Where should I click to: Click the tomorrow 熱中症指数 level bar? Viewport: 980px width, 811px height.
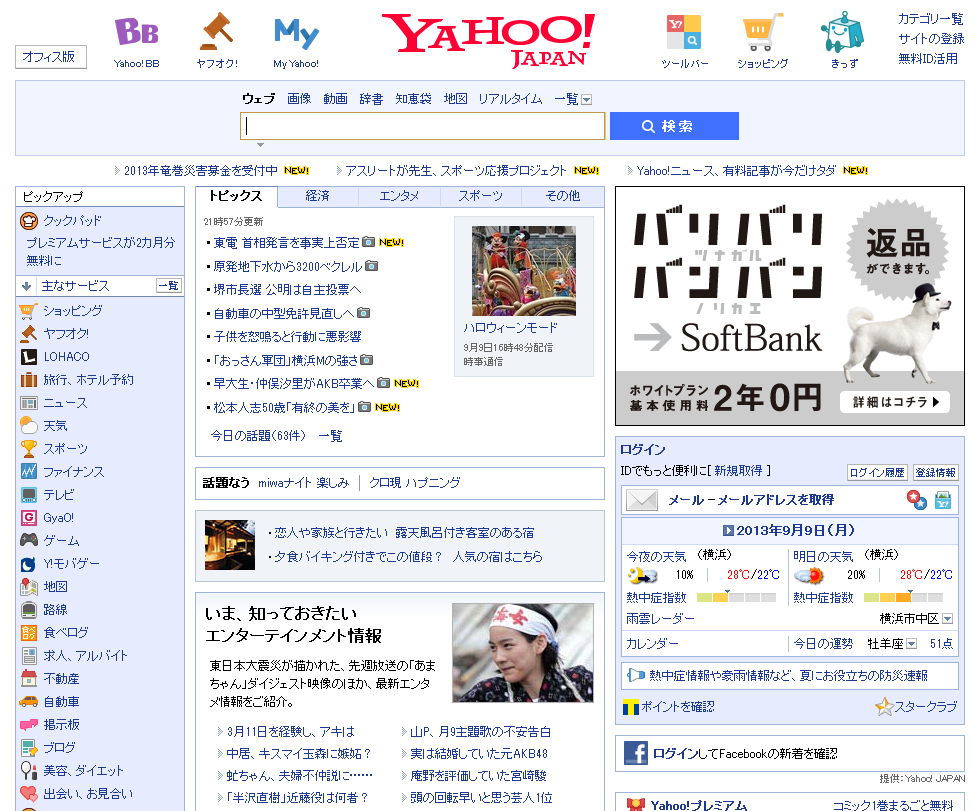tap(903, 597)
